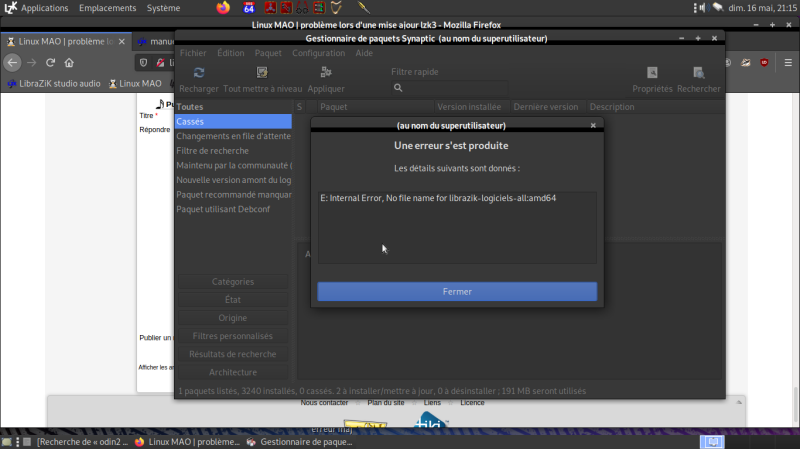Click the S status column header
Image resolution: width=800 pixels, height=449 pixels.
tap(299, 107)
